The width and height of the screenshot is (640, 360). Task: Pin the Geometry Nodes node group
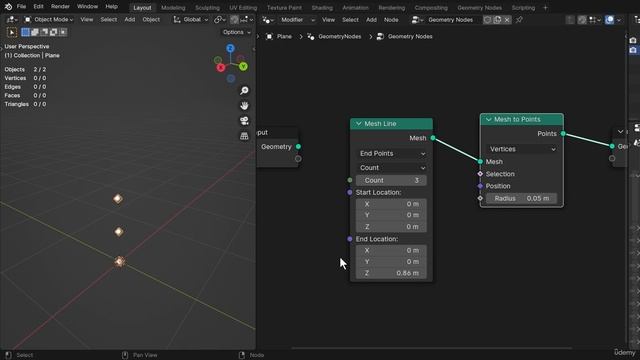coord(519,20)
